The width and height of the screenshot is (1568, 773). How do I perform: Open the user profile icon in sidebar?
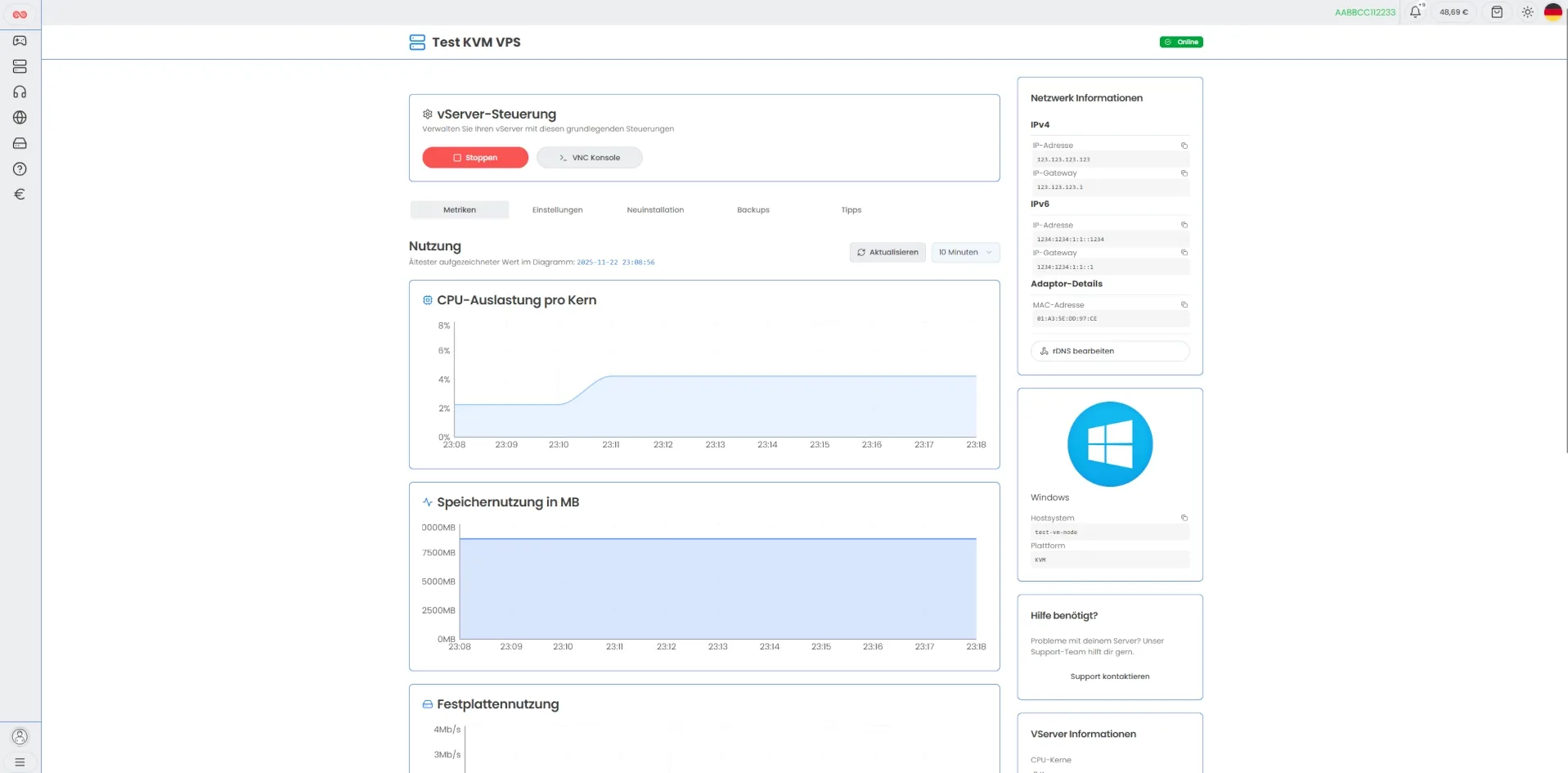pos(20,736)
